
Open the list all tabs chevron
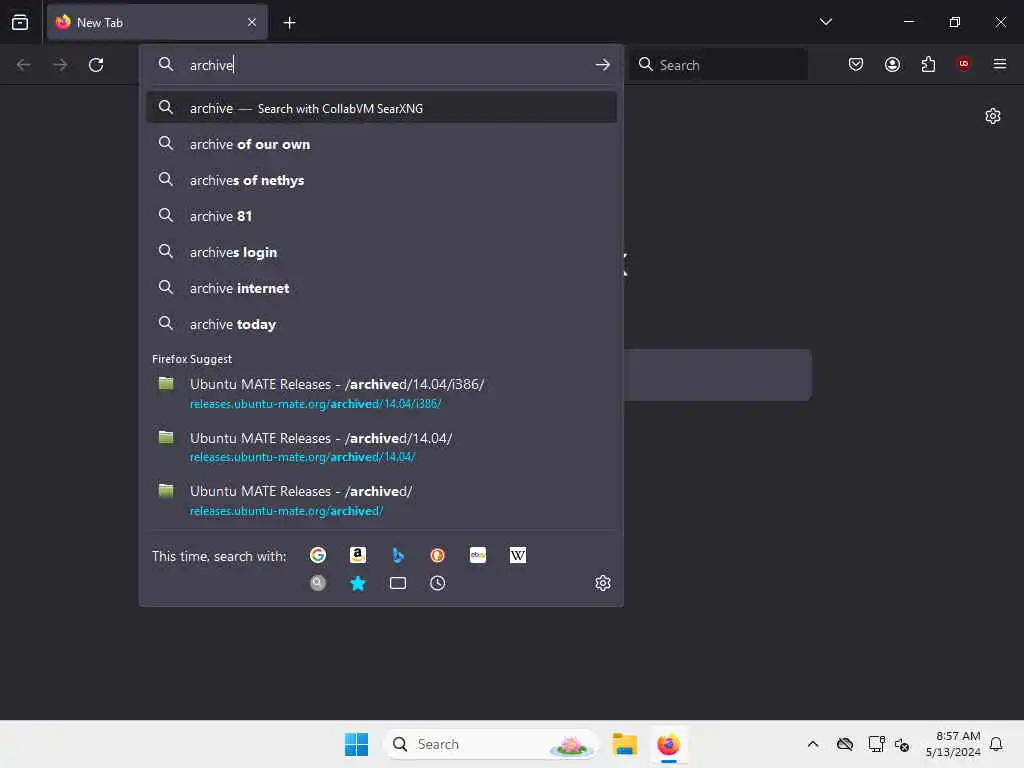tap(825, 22)
